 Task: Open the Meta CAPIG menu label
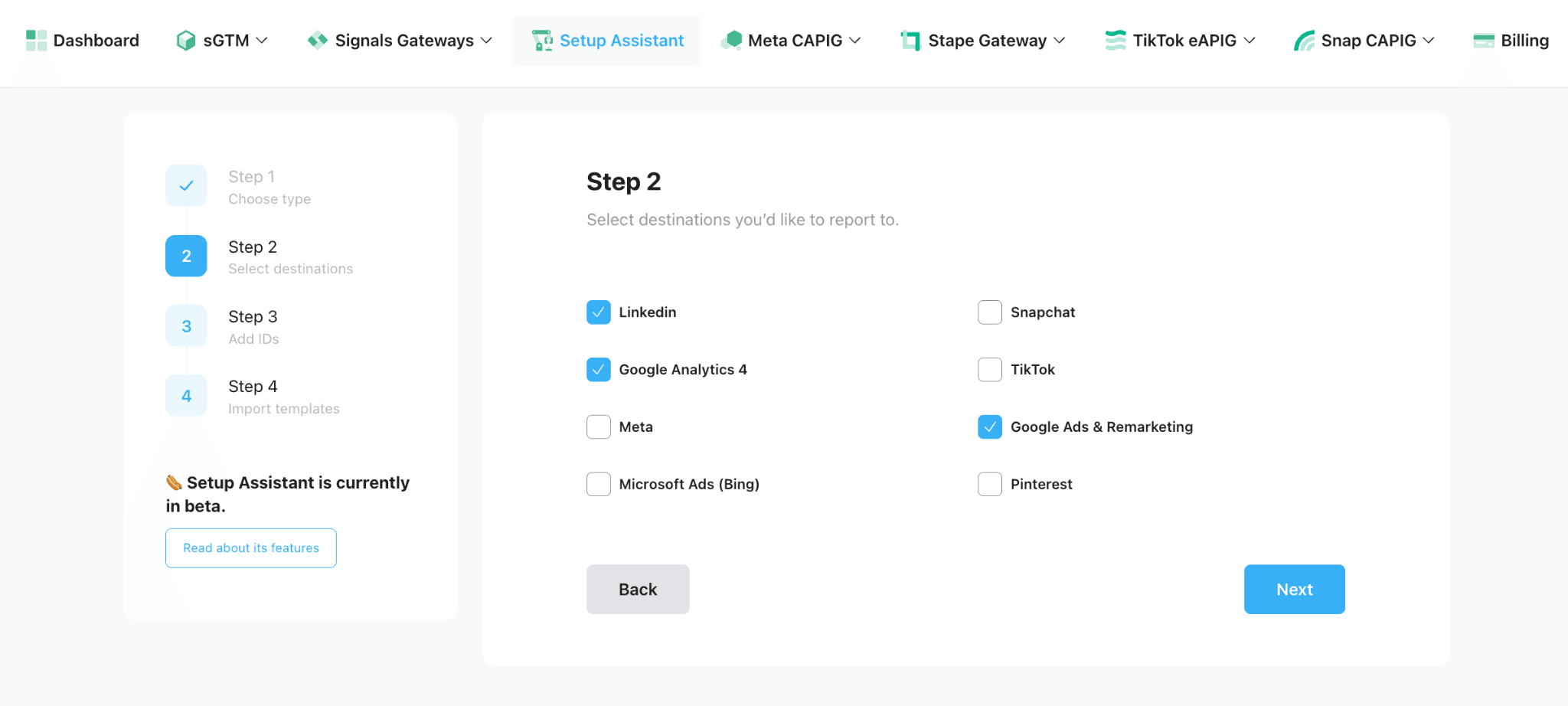pos(795,41)
